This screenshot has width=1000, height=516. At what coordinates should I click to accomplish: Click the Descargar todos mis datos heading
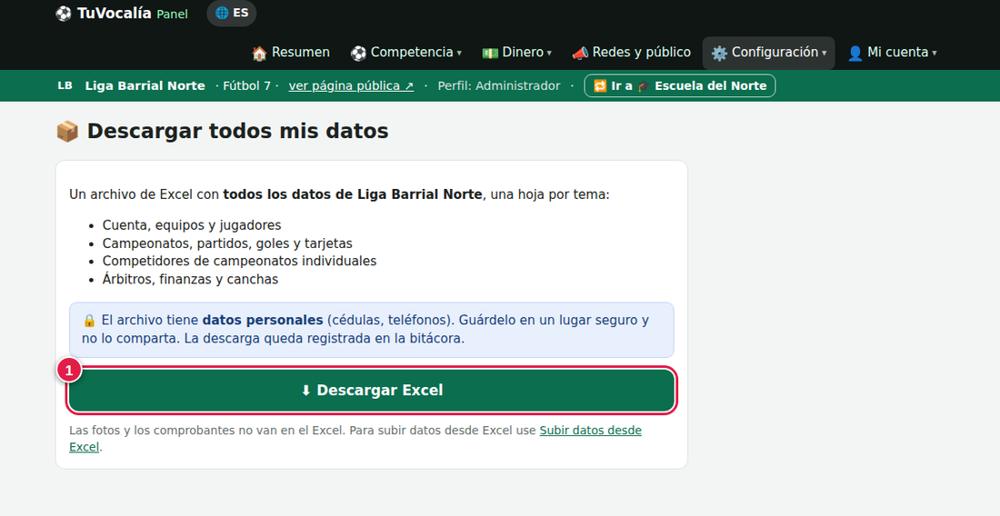click(238, 131)
